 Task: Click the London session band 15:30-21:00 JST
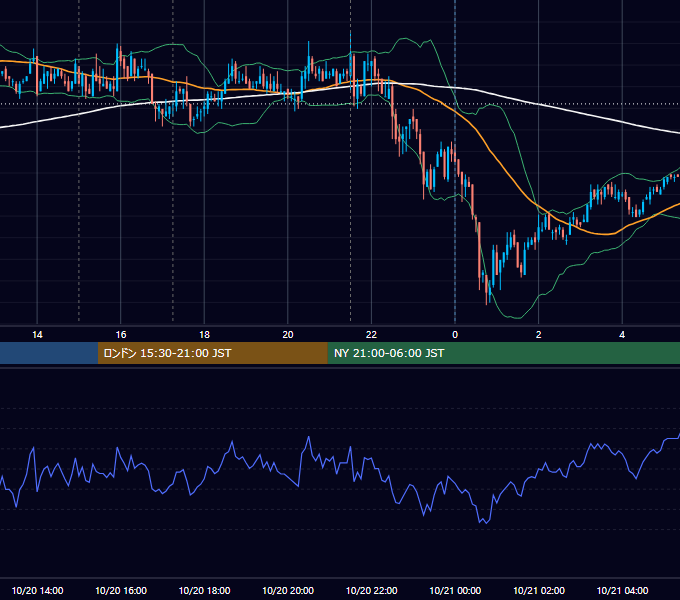212,353
